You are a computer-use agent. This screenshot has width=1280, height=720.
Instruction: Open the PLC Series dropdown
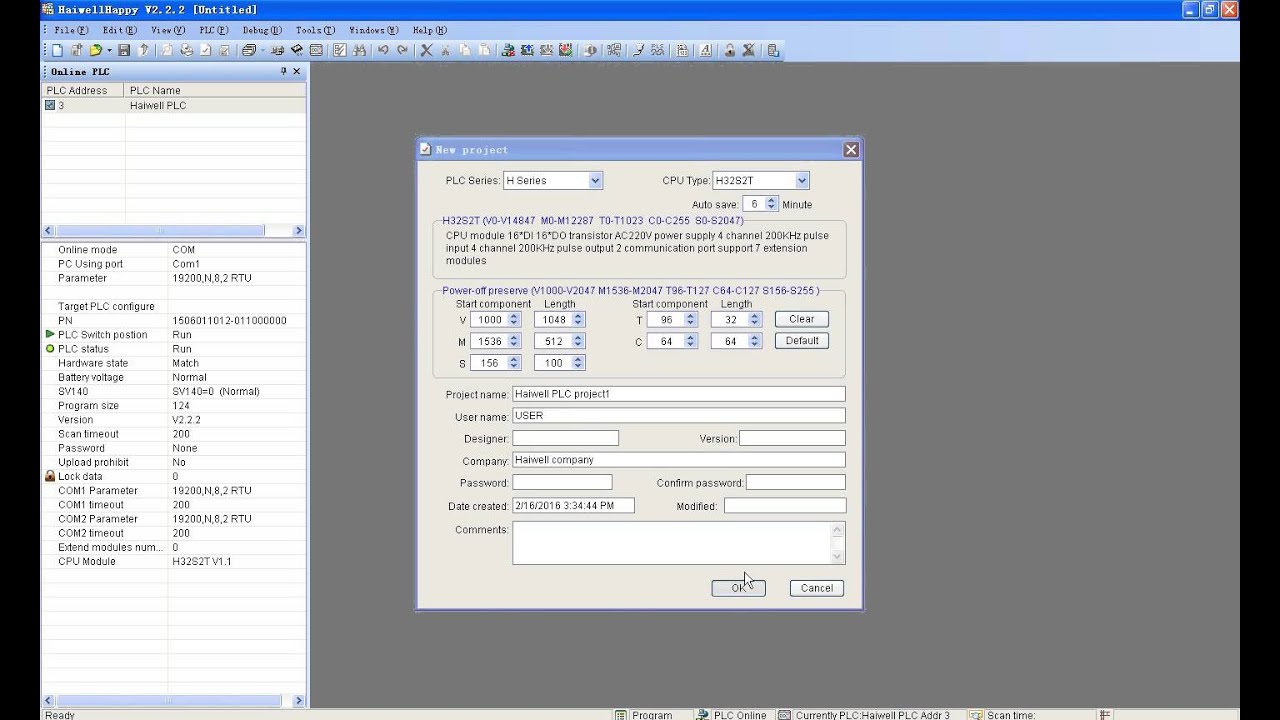click(595, 181)
